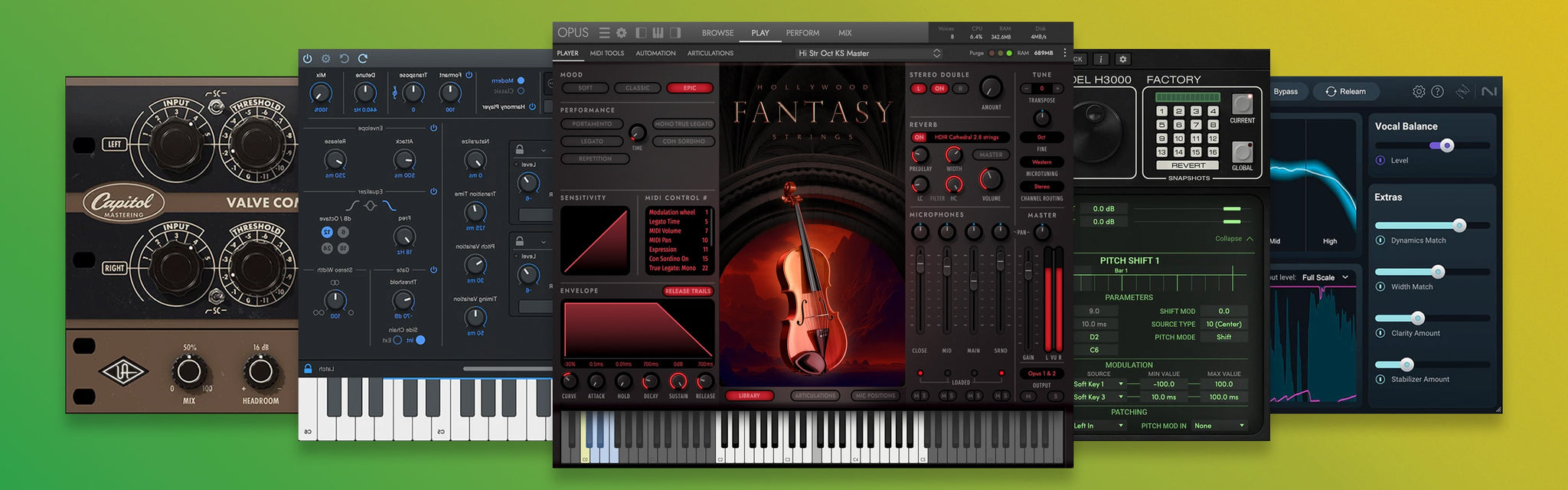The width and height of the screenshot is (1568, 490).
Task: Click the HEADROOM knob on Capitol compressor
Action: 260,371
